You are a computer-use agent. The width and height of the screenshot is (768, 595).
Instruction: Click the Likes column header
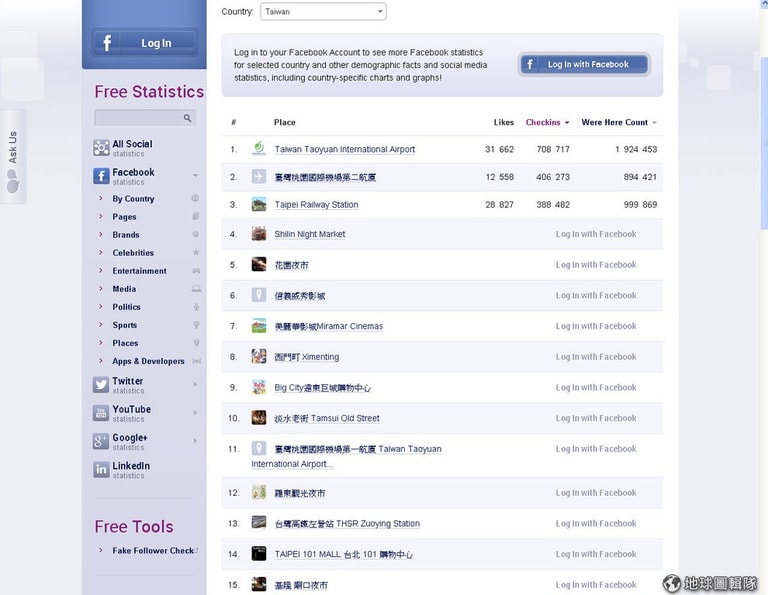coord(504,122)
